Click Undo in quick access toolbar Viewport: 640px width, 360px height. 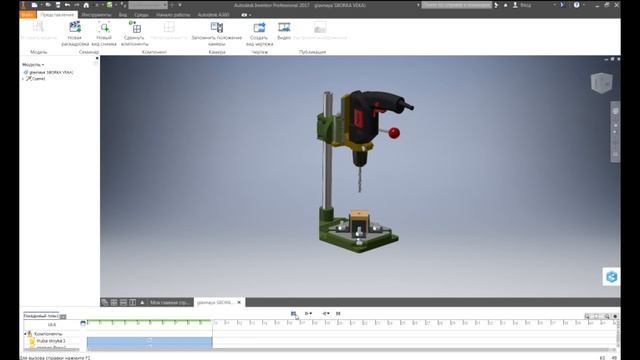pos(67,5)
